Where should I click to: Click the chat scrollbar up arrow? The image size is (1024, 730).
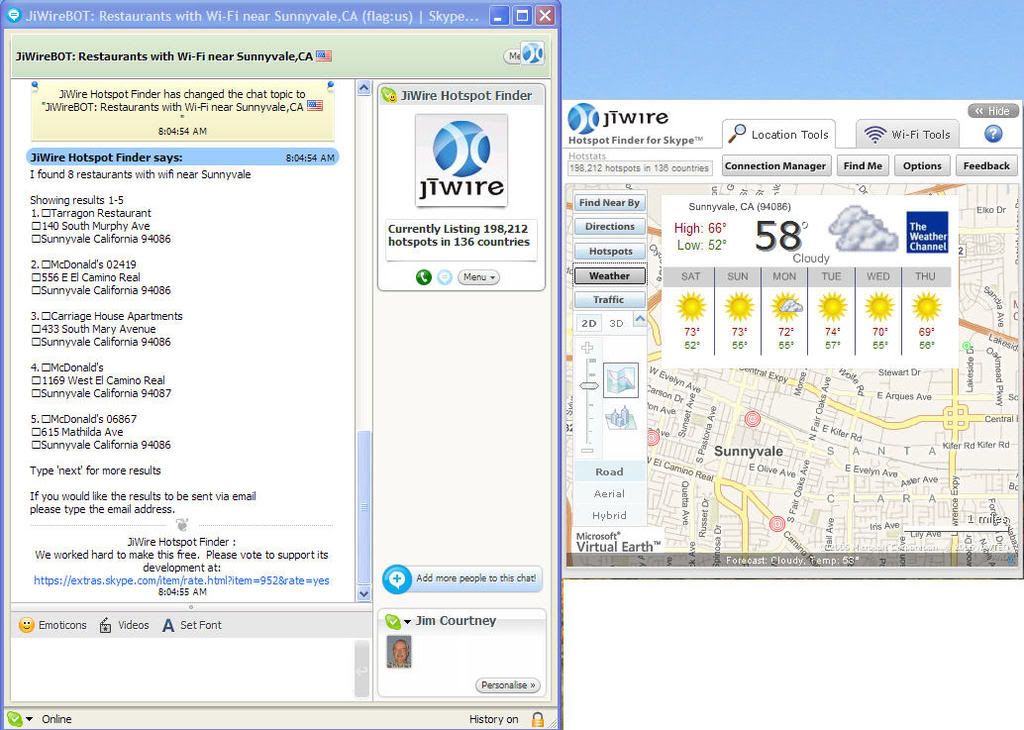point(364,88)
